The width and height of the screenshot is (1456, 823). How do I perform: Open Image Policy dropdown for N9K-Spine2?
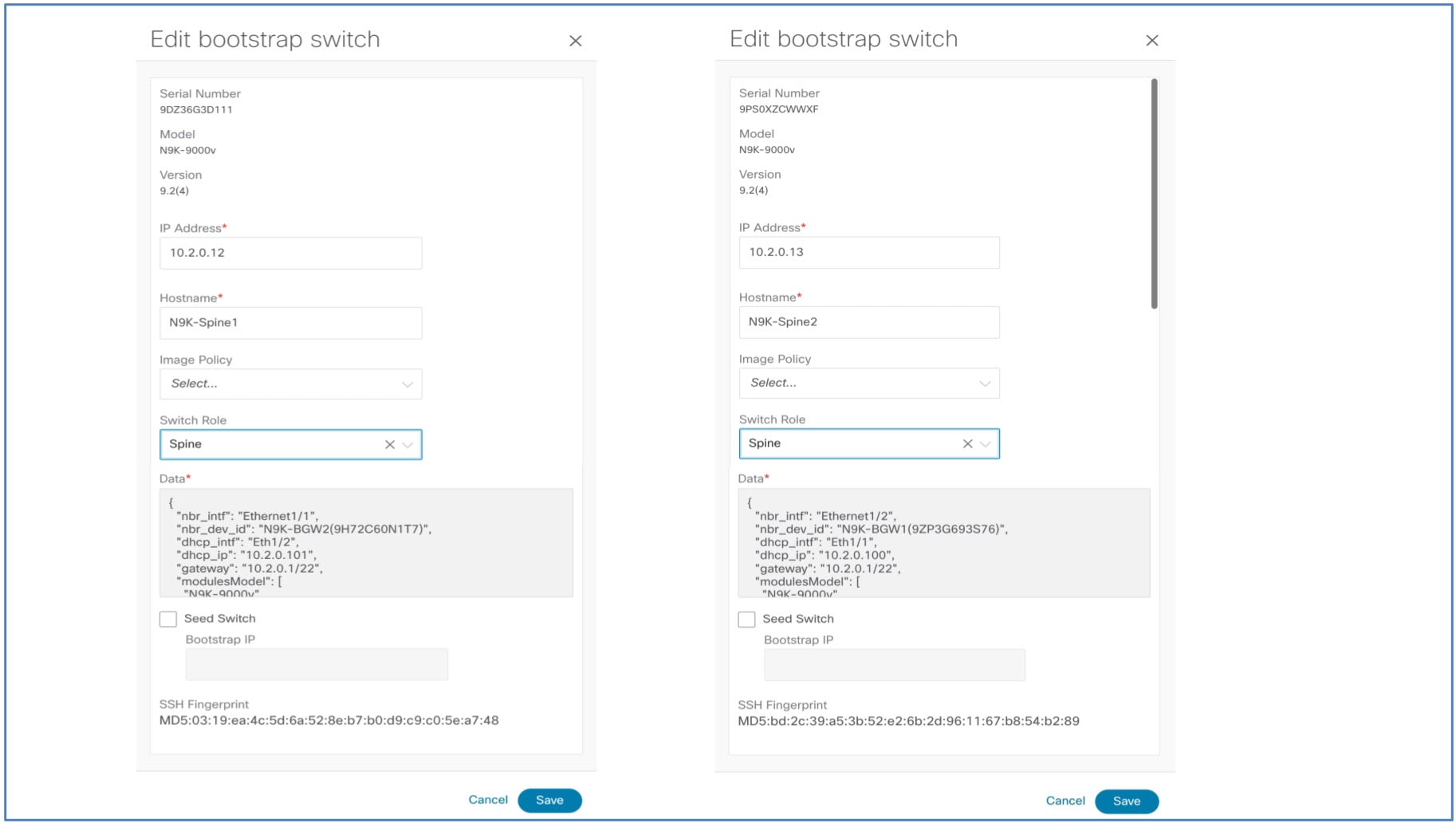click(869, 383)
